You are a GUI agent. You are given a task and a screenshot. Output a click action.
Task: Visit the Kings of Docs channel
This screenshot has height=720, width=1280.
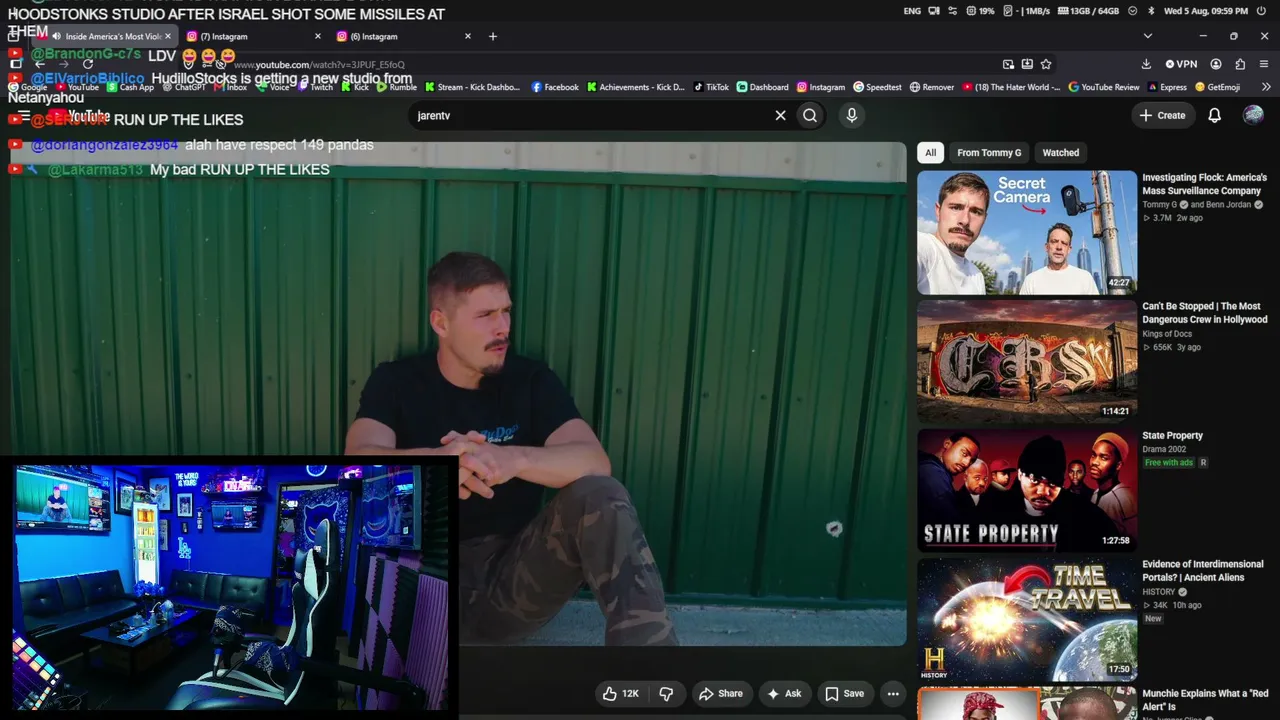click(x=1167, y=334)
